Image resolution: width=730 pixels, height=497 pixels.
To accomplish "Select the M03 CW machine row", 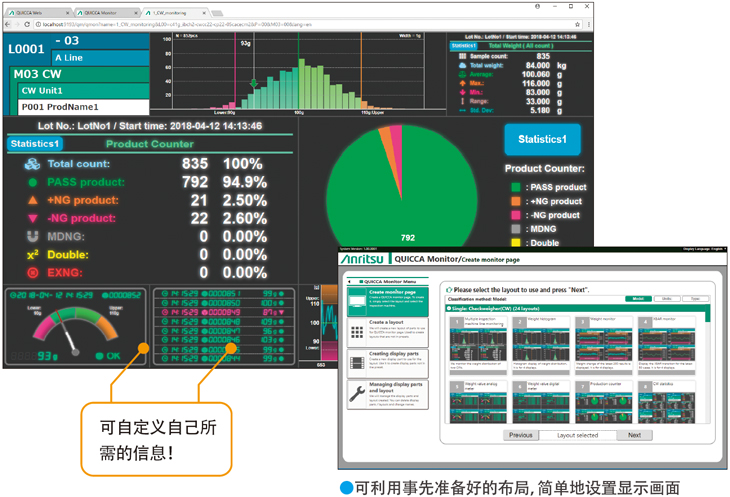I will click(80, 74).
